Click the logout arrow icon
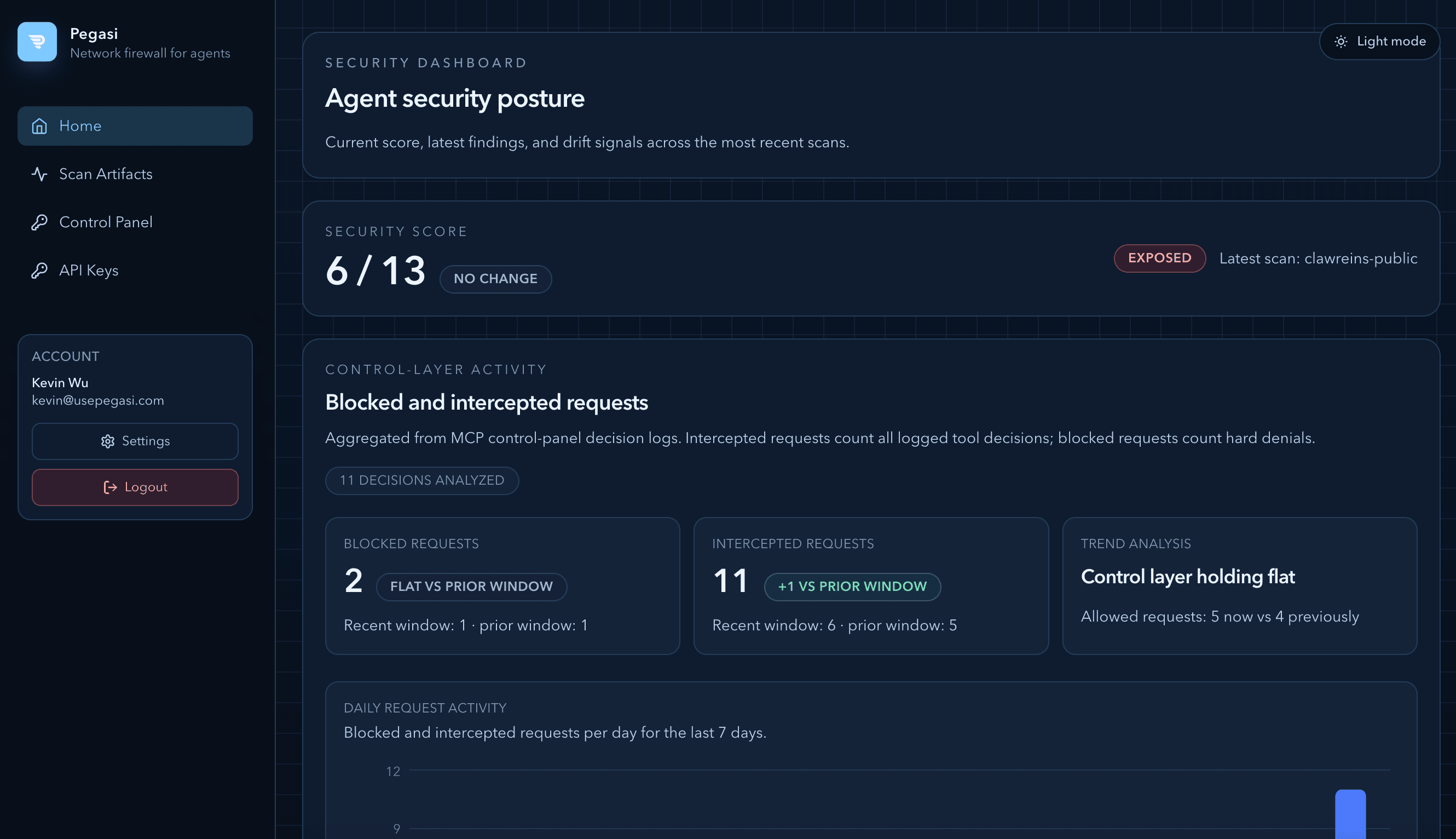 coord(109,487)
